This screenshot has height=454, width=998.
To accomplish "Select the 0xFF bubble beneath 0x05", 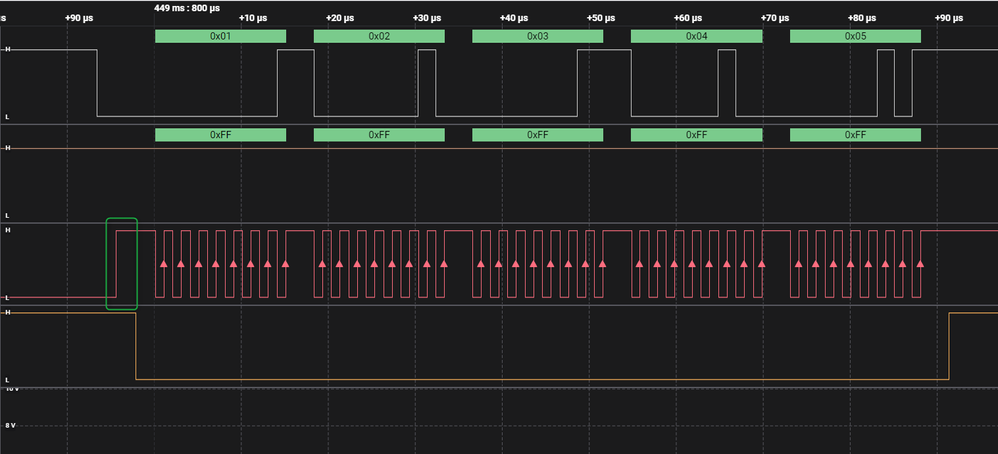I will click(x=855, y=135).
